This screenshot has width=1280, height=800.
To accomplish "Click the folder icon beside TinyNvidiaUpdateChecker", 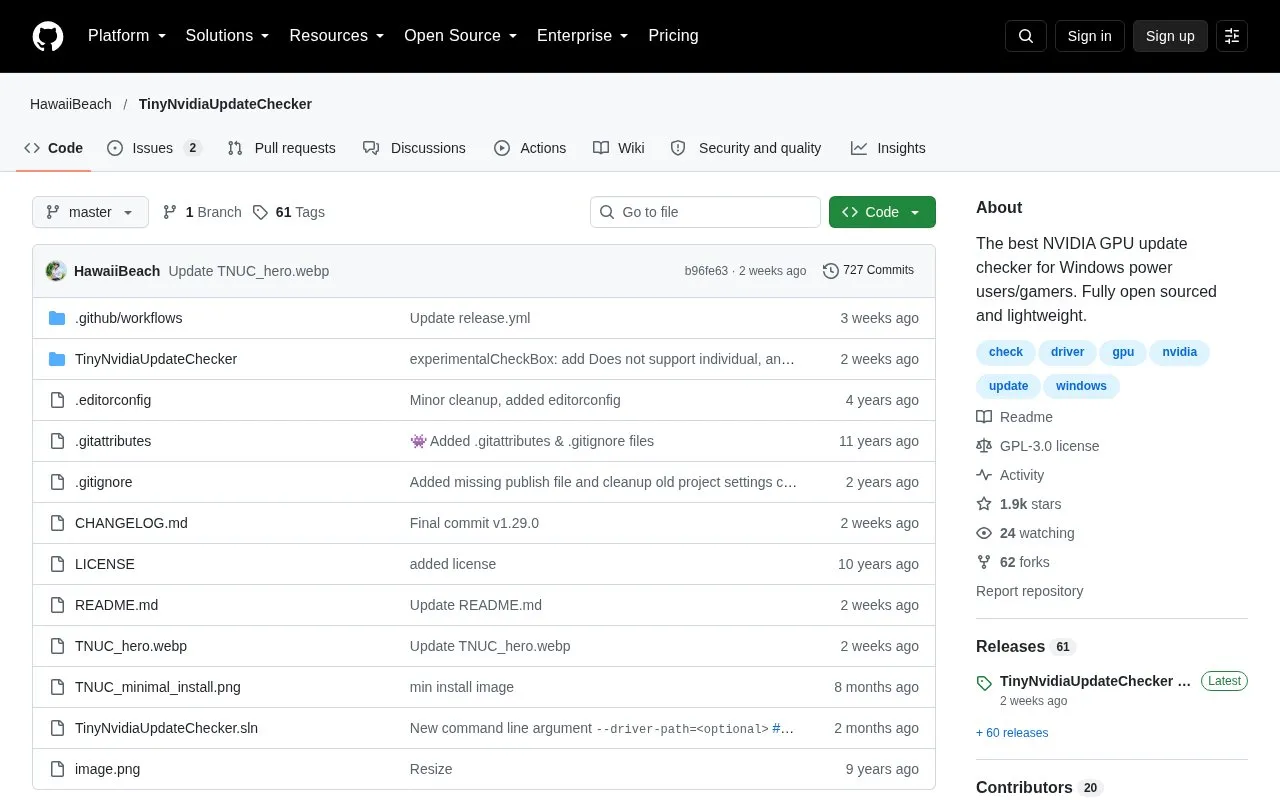I will click(57, 359).
